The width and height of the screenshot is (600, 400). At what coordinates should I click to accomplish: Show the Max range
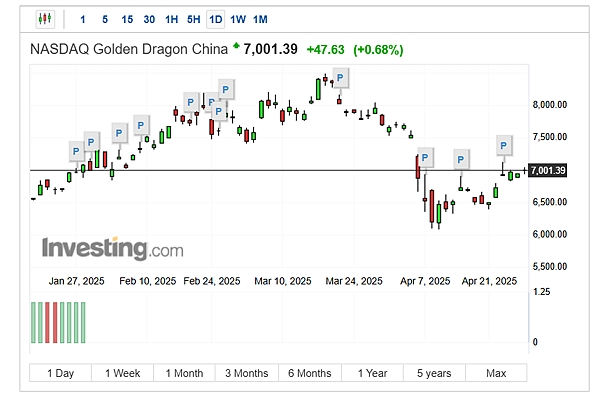(x=496, y=373)
